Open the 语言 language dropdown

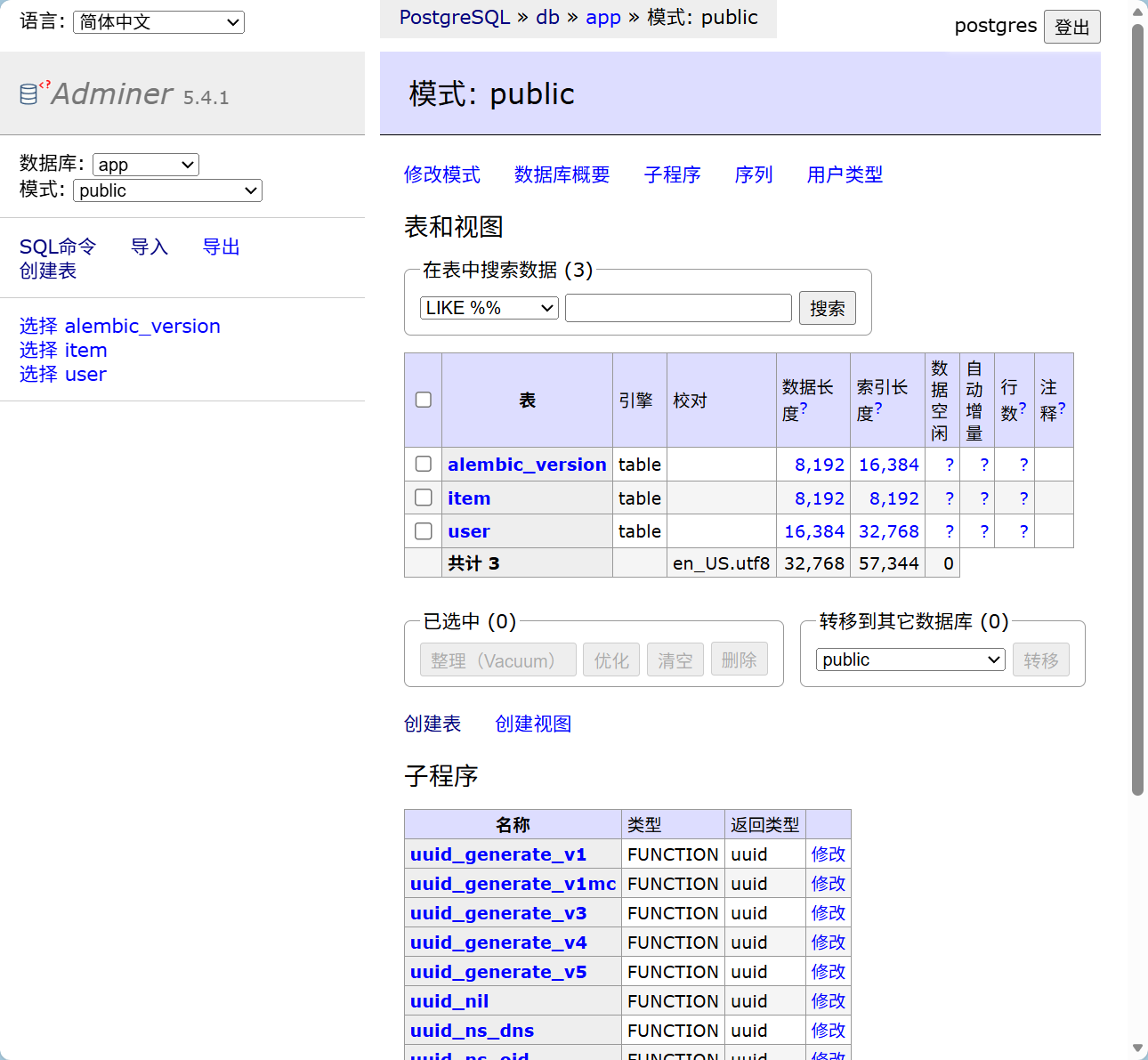click(x=158, y=22)
